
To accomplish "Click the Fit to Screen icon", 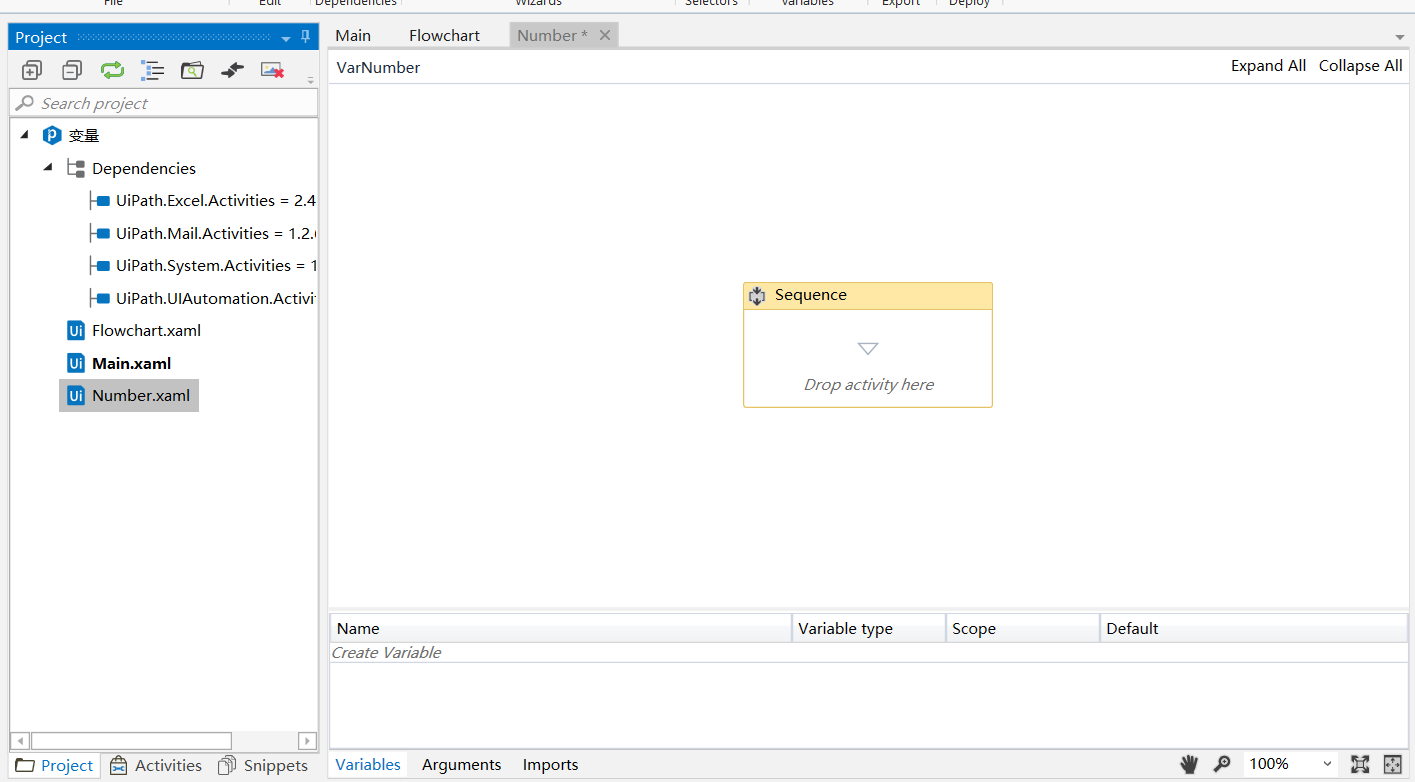I will tap(1360, 764).
